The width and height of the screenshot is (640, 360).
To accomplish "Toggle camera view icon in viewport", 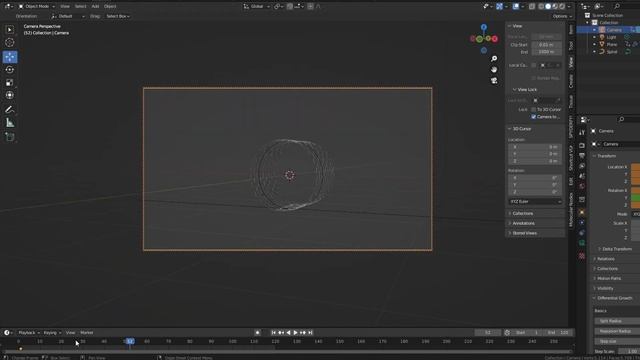I will click(x=494, y=81).
